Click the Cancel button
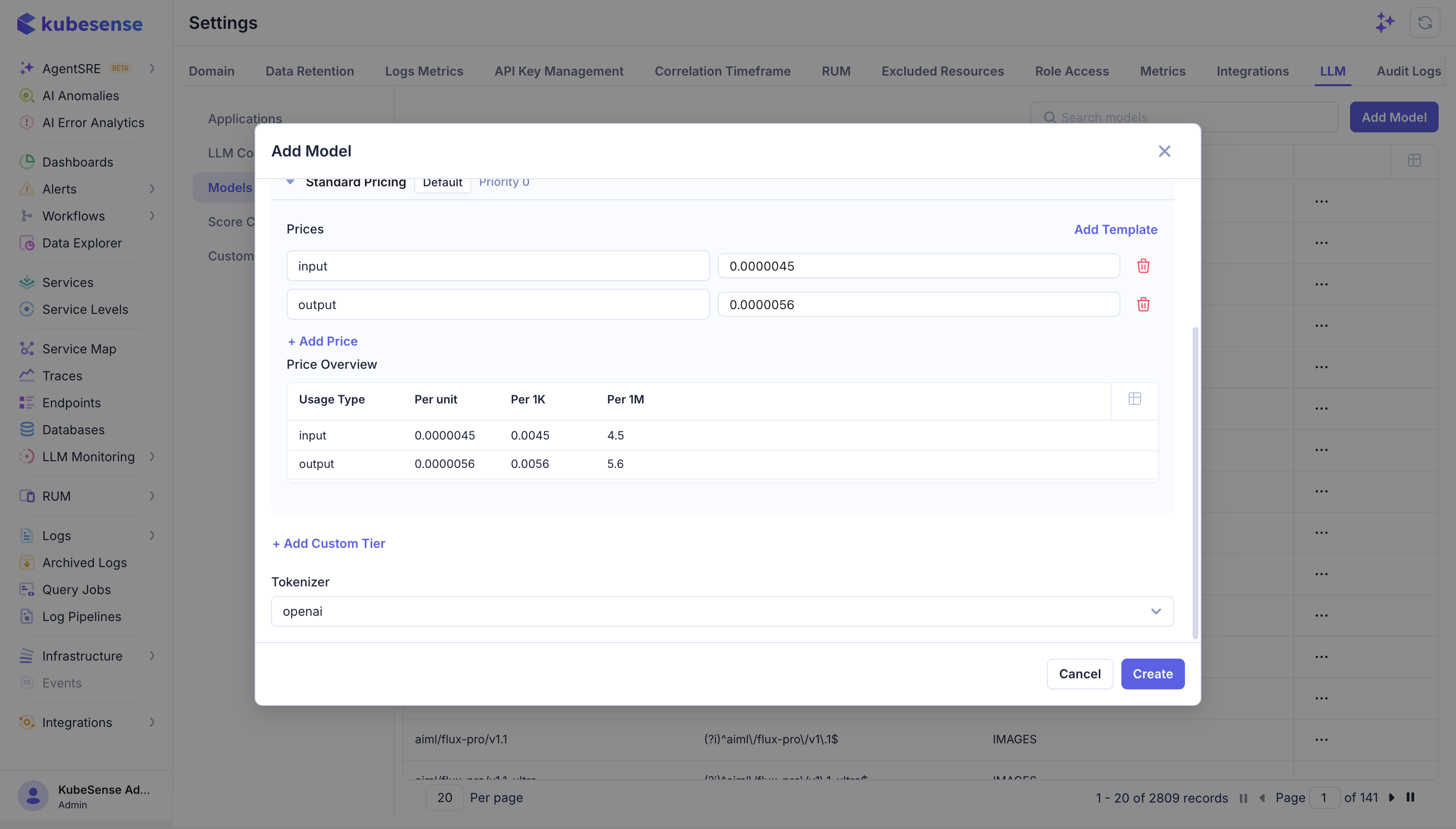The height and width of the screenshot is (829, 1456). point(1079,674)
